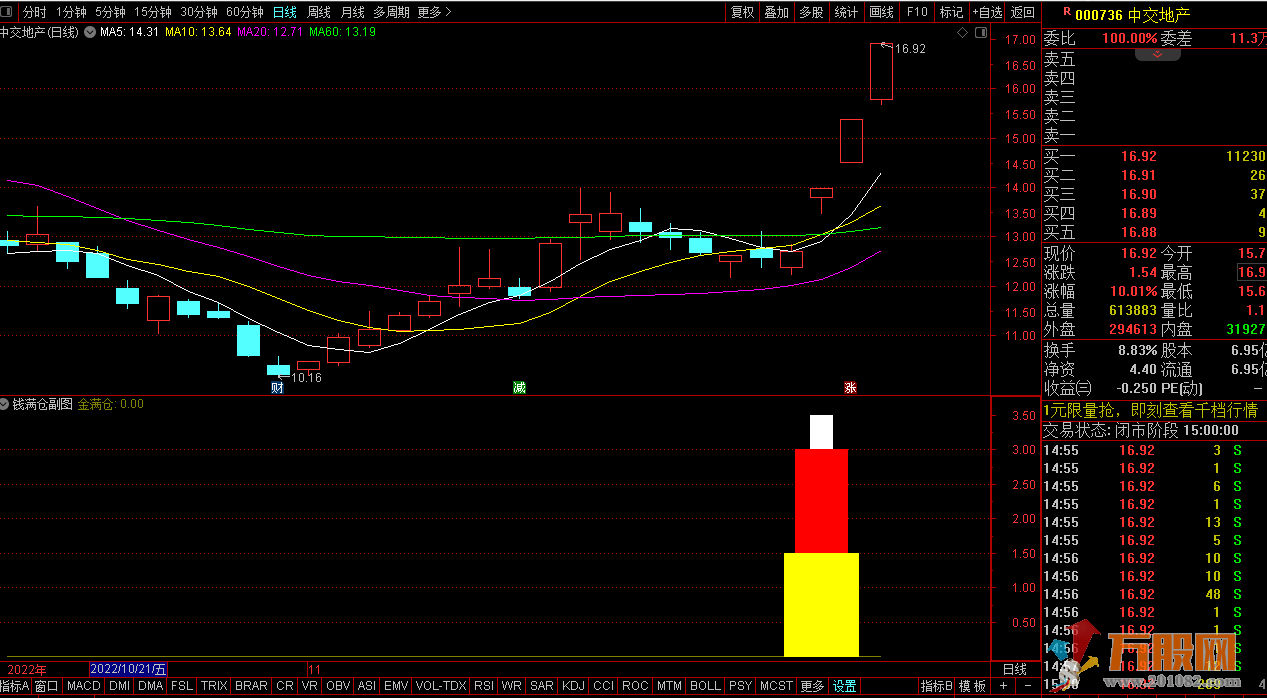Click the round dropdown arrow beside 中交地产(日线)
This screenshot has height=698, width=1267.
coord(90,32)
